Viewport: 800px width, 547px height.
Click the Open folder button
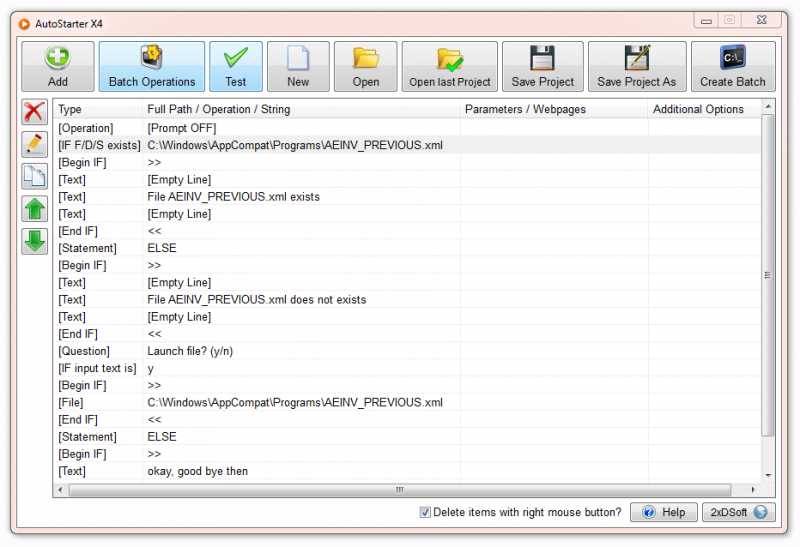pos(365,66)
